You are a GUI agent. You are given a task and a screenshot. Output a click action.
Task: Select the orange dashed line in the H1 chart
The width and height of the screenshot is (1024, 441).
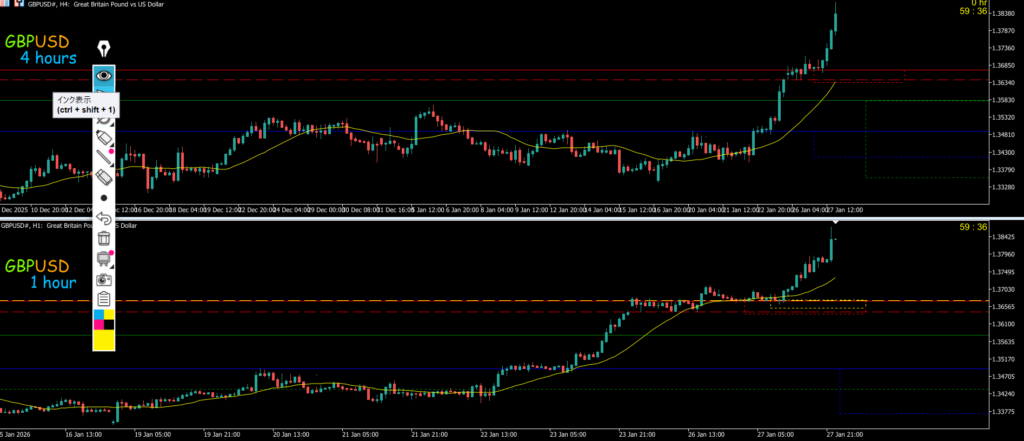pos(400,300)
